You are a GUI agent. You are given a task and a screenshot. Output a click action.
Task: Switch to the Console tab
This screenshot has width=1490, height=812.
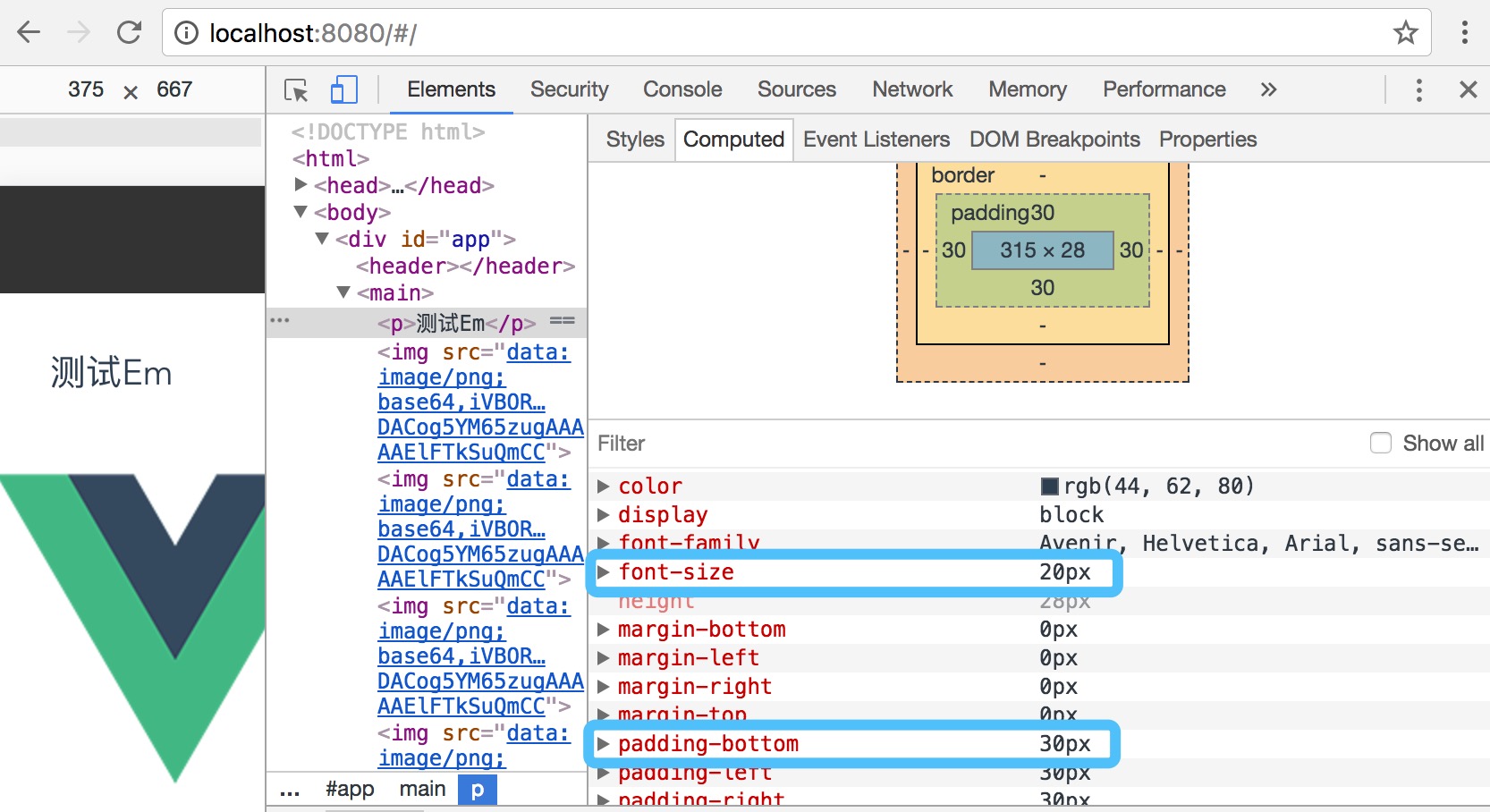[682, 89]
